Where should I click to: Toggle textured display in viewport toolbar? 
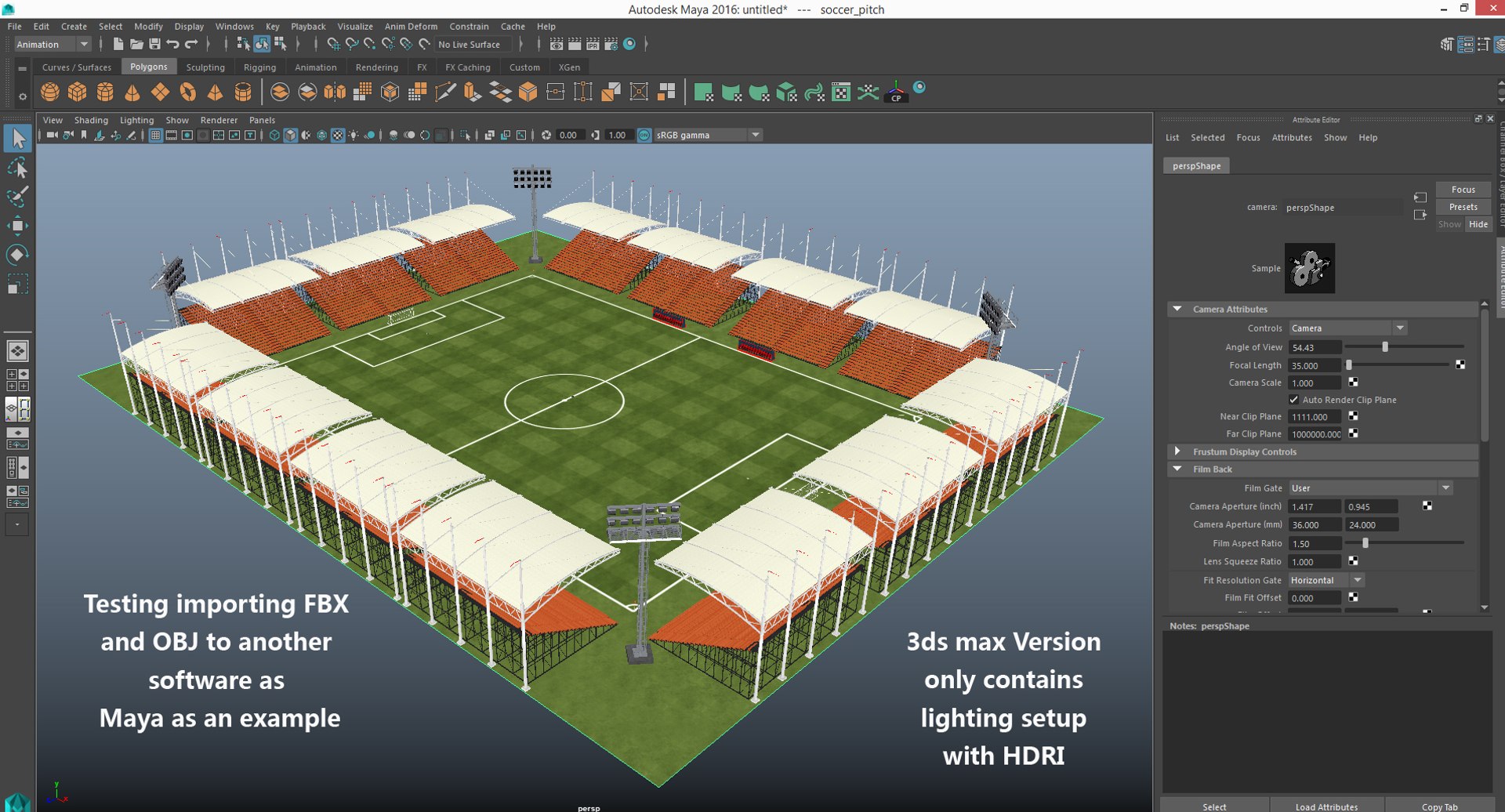click(x=338, y=136)
